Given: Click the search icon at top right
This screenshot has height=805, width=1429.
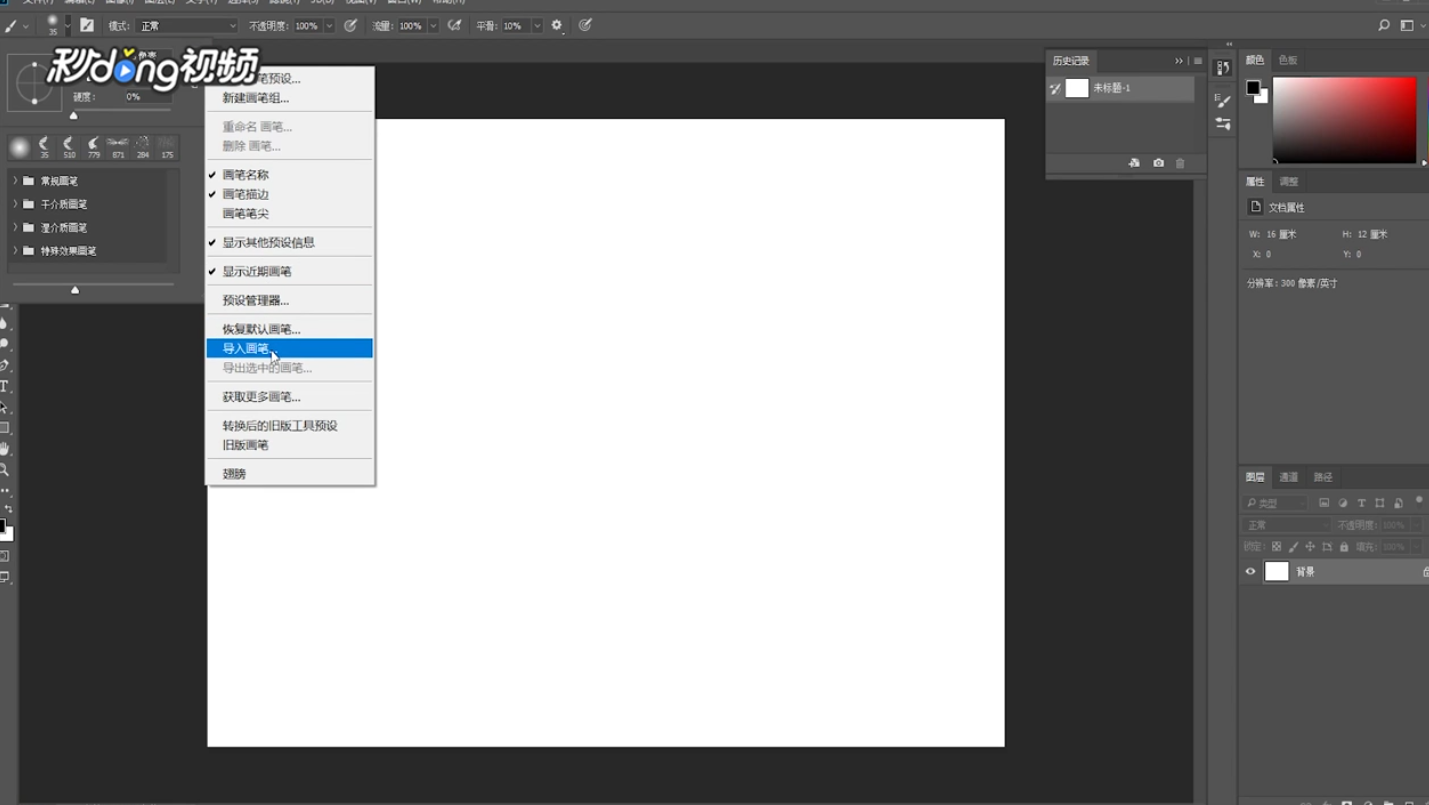Looking at the screenshot, I should click(1384, 25).
